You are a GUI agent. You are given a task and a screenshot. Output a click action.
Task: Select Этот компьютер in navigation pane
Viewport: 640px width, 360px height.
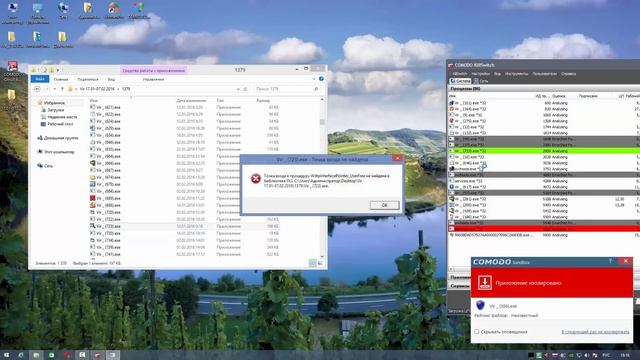[59, 152]
